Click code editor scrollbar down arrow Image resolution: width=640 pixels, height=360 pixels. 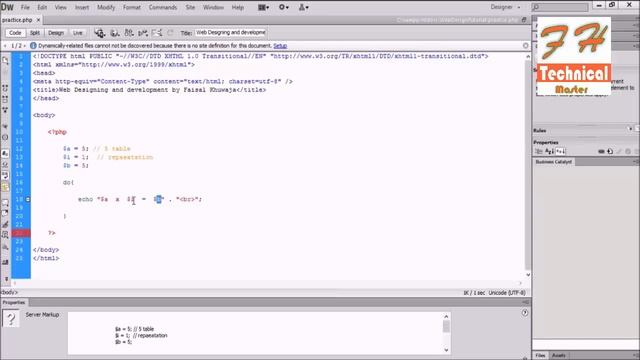click(x=528, y=275)
